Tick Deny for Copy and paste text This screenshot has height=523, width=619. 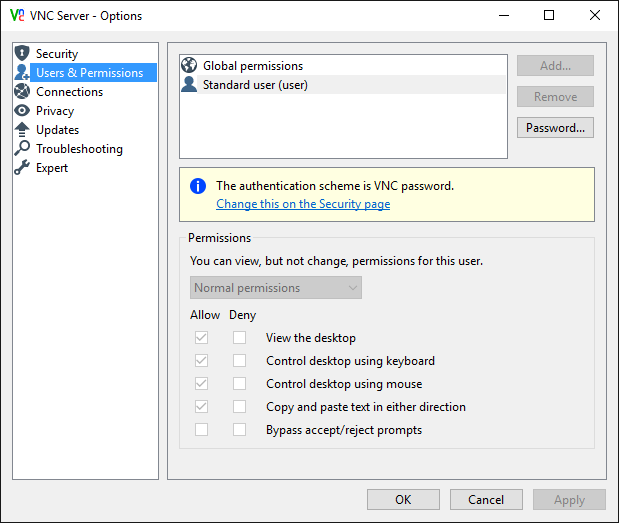pos(240,407)
